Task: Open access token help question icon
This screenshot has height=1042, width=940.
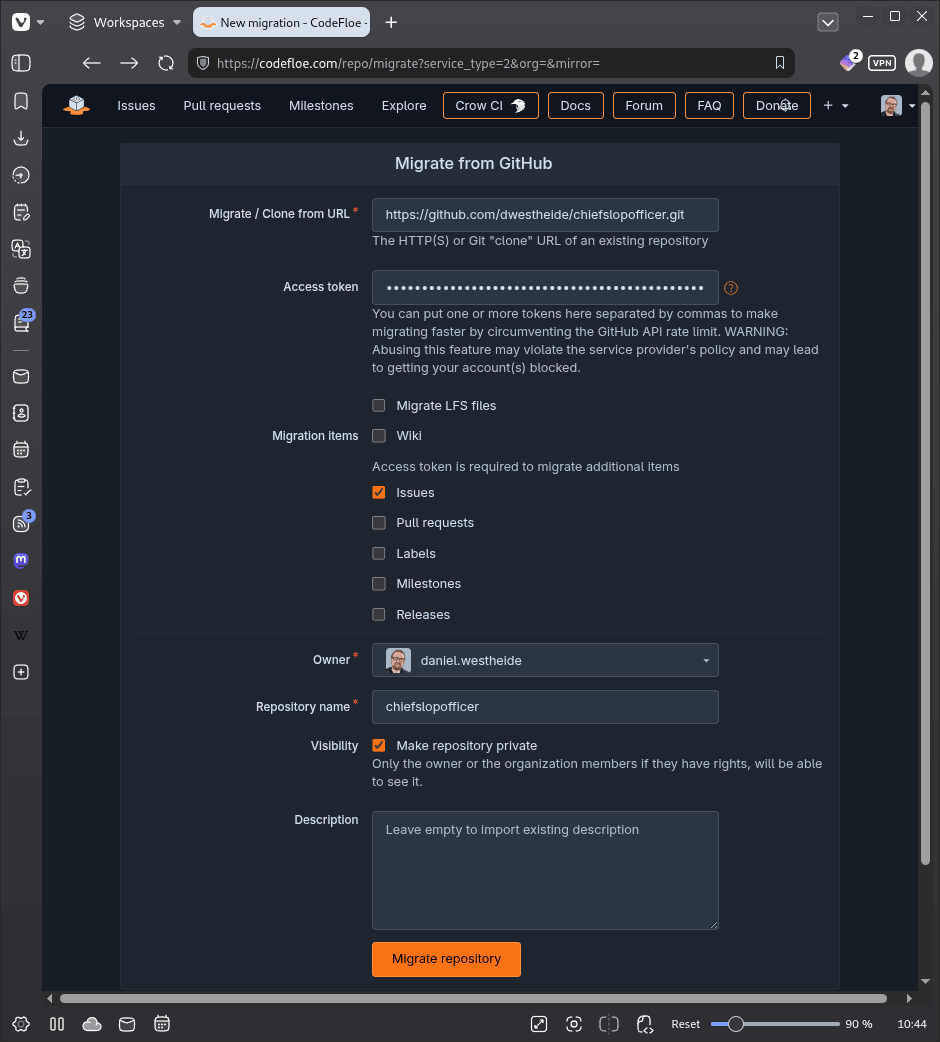Action: [x=731, y=288]
